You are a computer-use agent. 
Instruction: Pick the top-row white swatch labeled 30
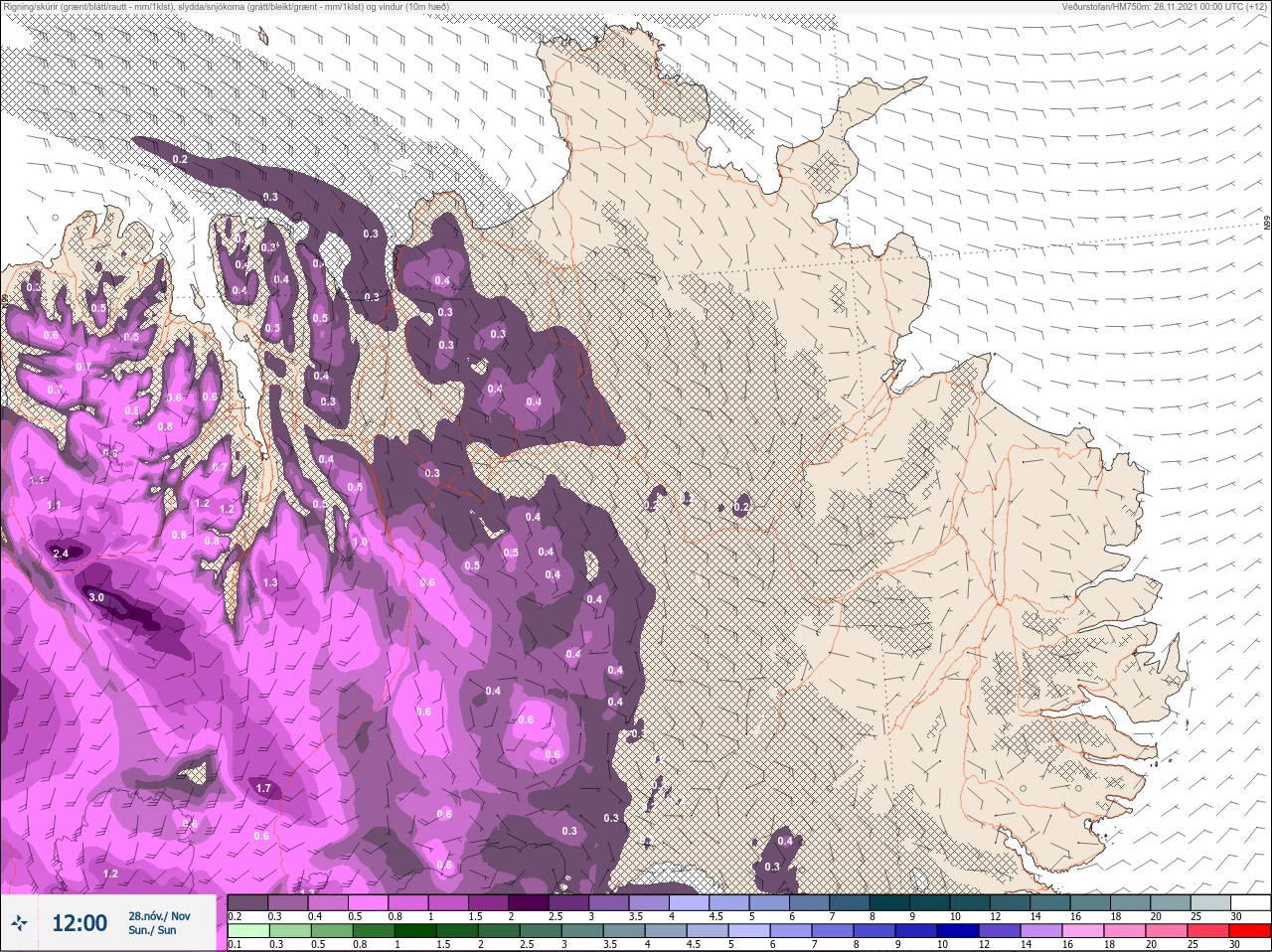pos(1250,902)
